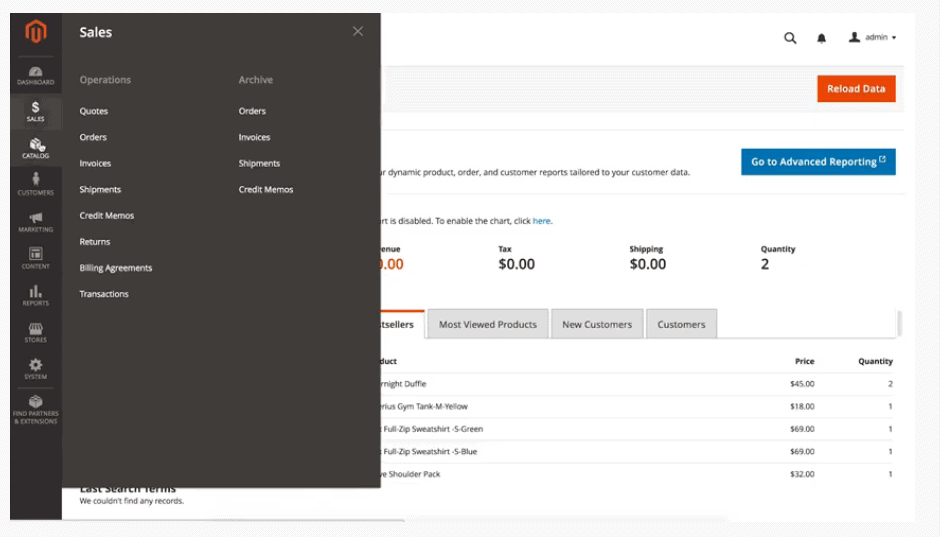Click the 'here' chart enable link
The image size is (940, 537).
541,221
